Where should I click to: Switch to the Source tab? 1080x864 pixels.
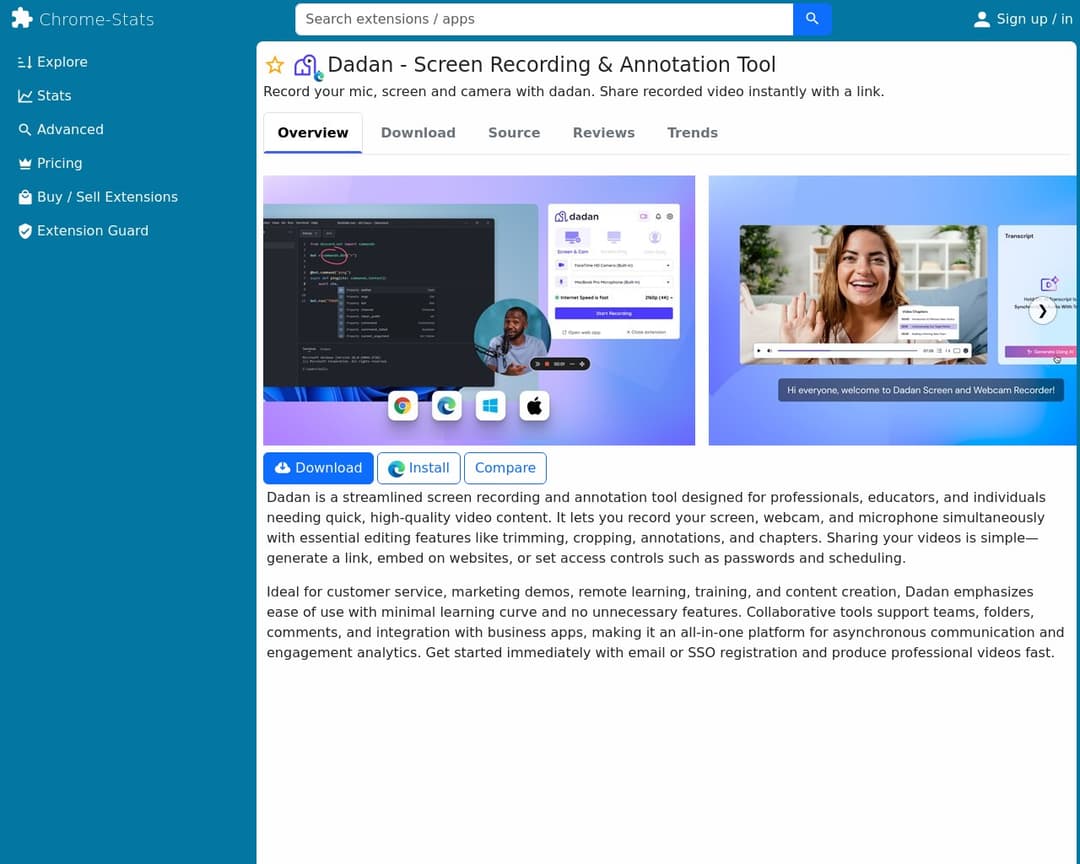click(x=514, y=133)
